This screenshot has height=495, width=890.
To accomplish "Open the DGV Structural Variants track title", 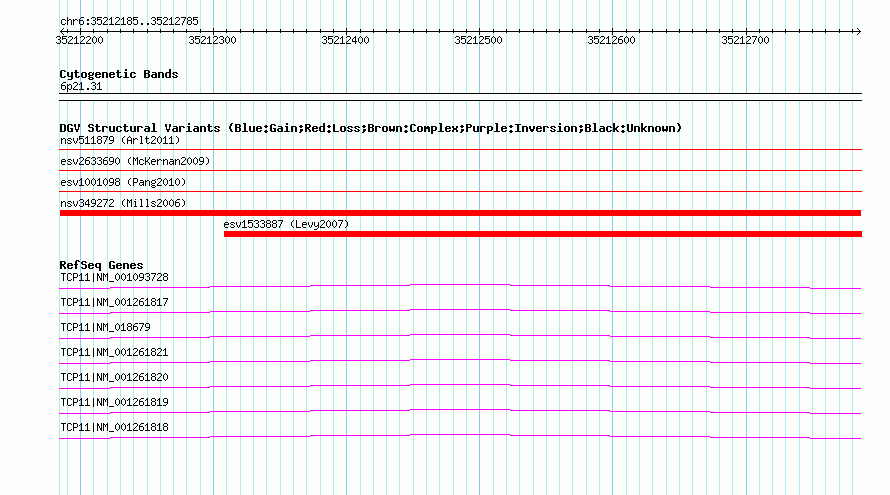I will [x=371, y=128].
